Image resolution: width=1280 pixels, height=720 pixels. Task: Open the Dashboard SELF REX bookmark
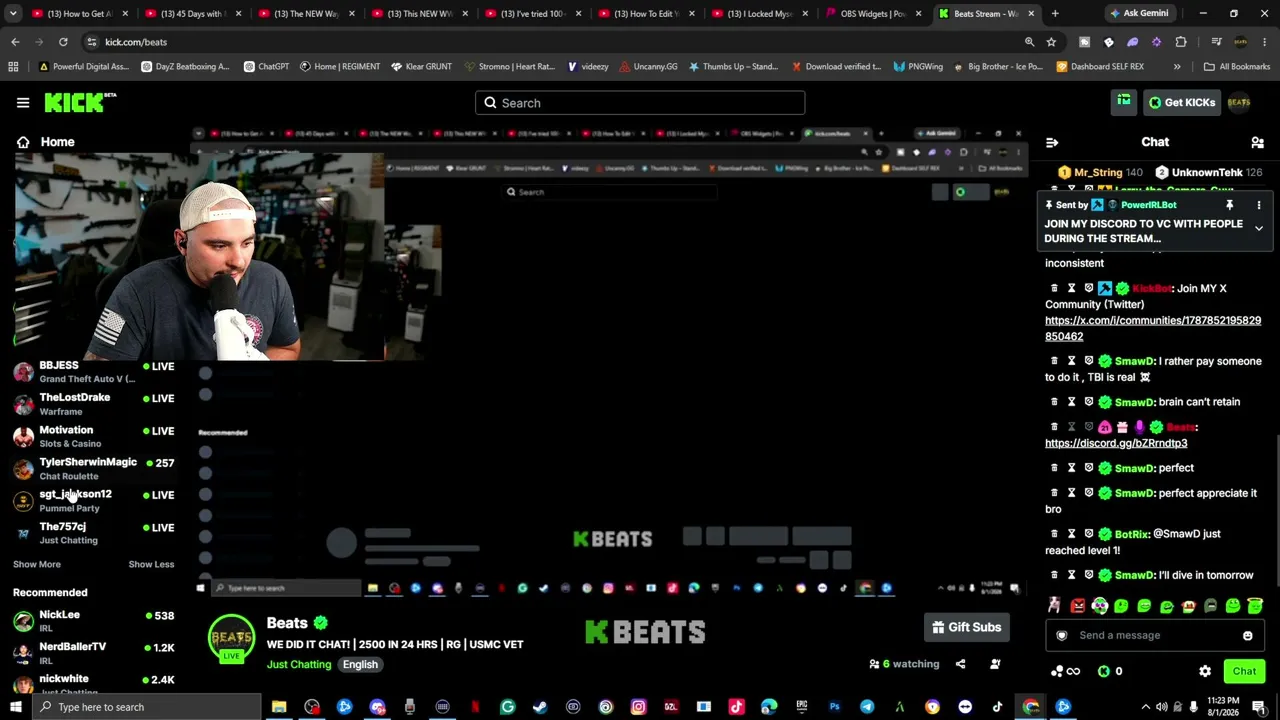1100,67
